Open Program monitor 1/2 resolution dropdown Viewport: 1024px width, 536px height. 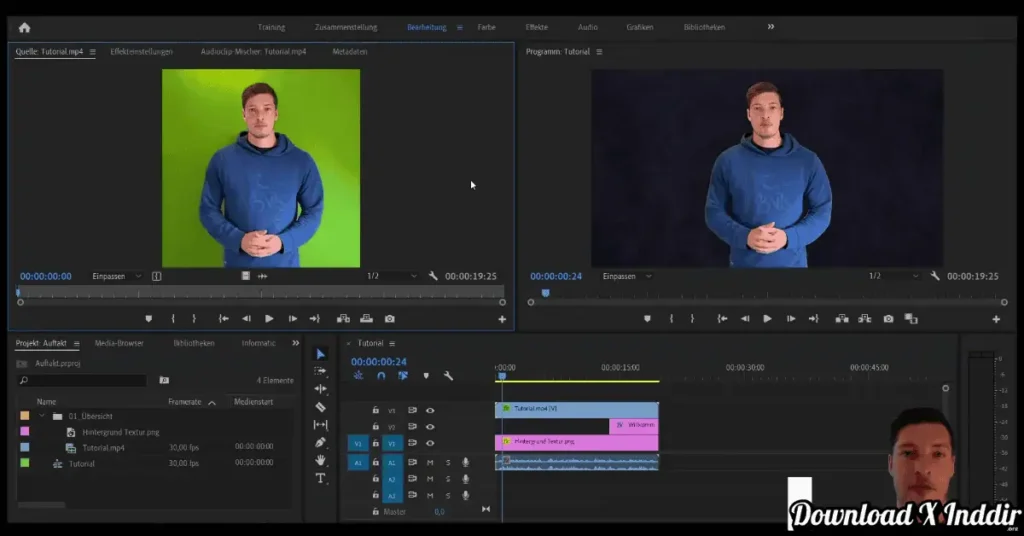pos(893,276)
